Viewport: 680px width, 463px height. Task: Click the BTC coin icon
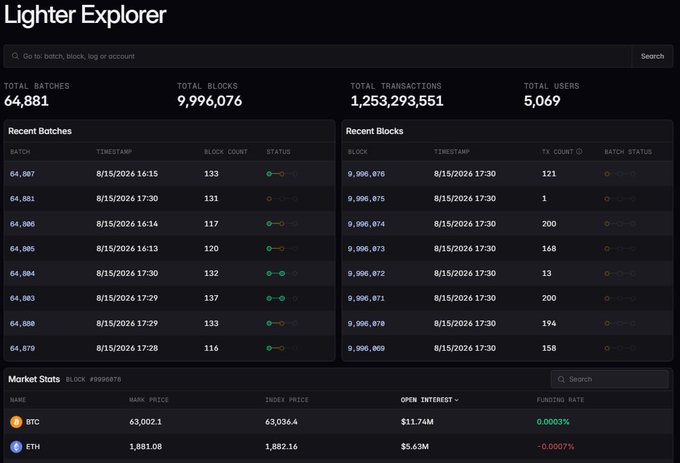click(x=16, y=422)
